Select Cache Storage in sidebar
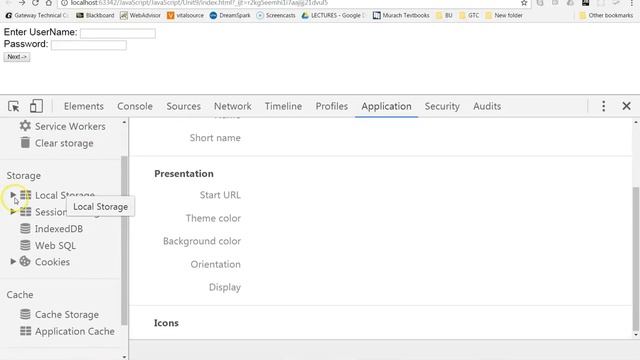Image resolution: width=640 pixels, height=360 pixels. click(67, 315)
